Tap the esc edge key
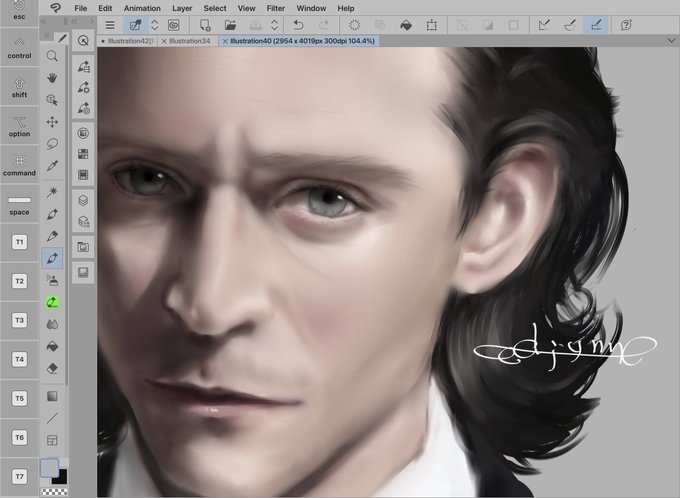The width and height of the screenshot is (680, 498). (20, 13)
